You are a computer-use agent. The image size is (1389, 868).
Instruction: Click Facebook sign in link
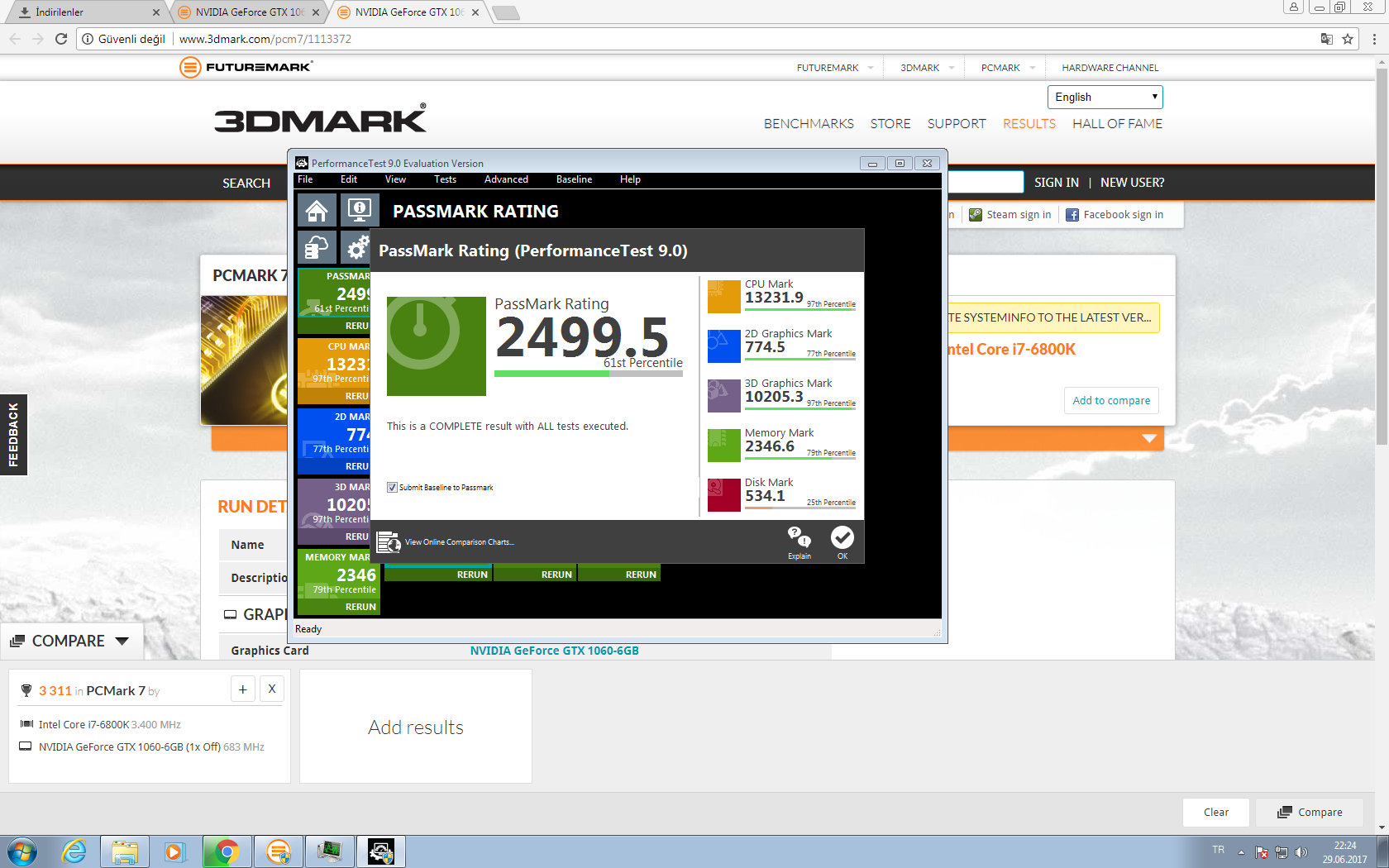1115,215
